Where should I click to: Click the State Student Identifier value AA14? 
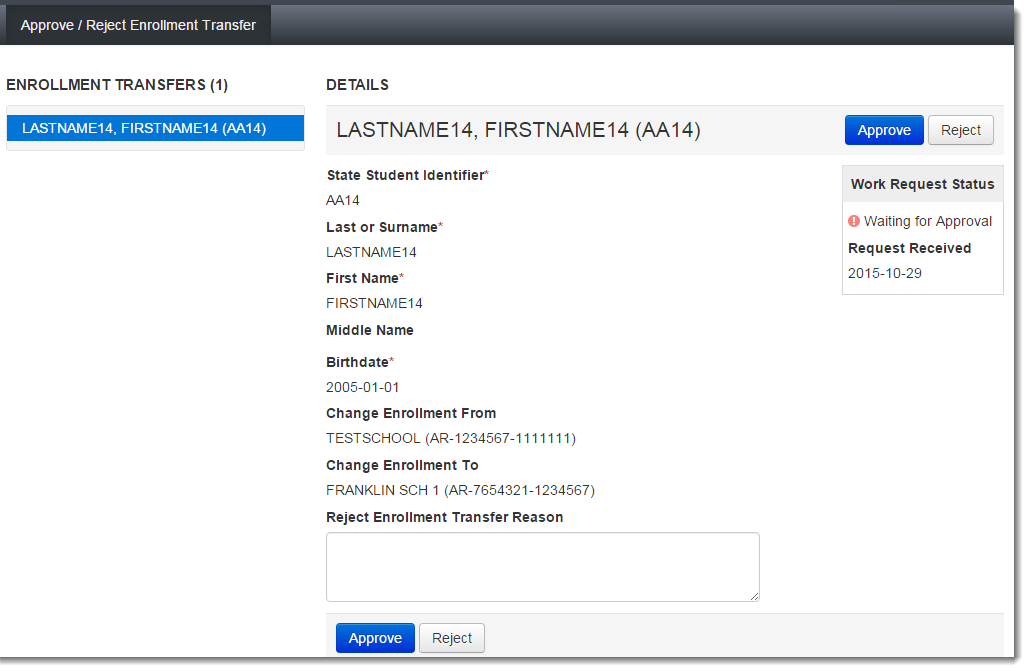coord(343,200)
